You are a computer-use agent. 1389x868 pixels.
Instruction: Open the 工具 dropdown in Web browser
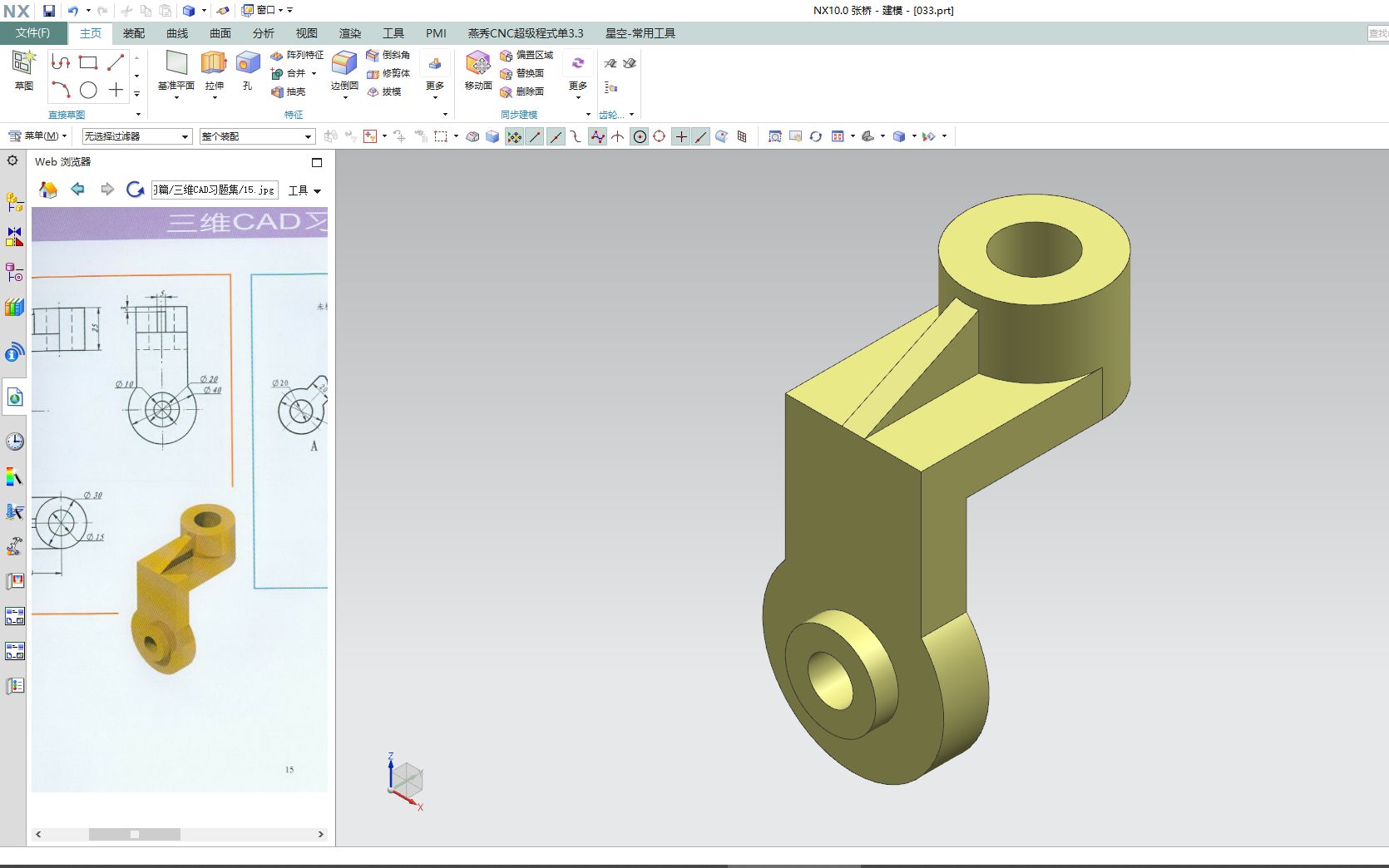coord(304,190)
